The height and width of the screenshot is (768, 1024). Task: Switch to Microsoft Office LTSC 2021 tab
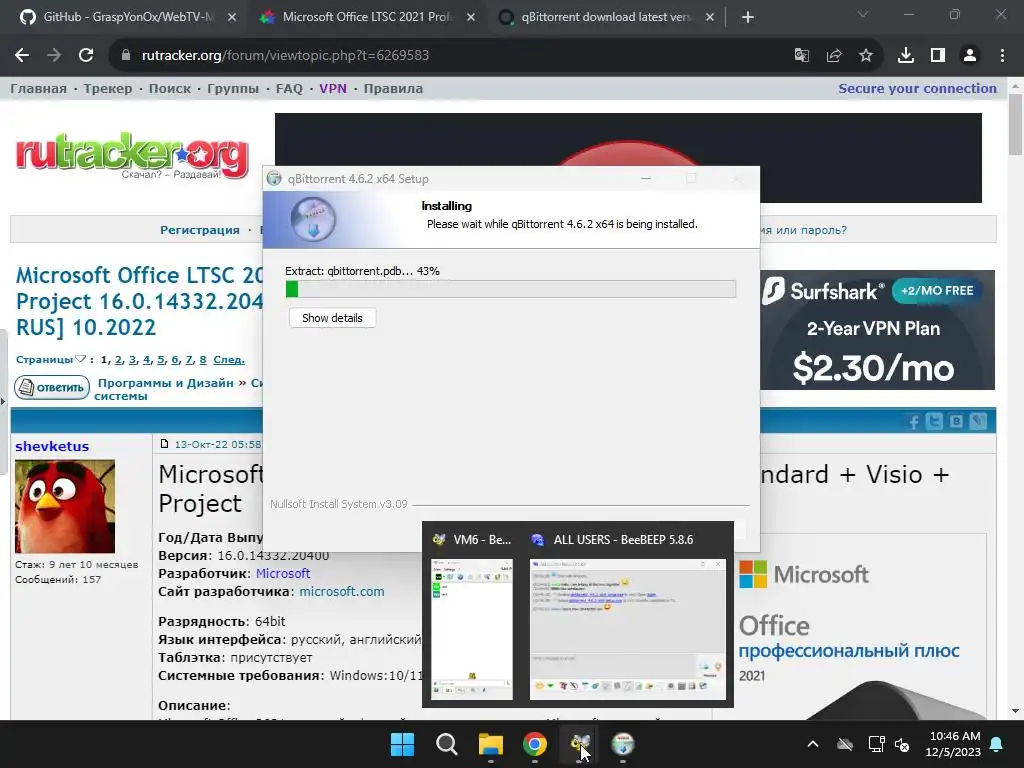368,18
